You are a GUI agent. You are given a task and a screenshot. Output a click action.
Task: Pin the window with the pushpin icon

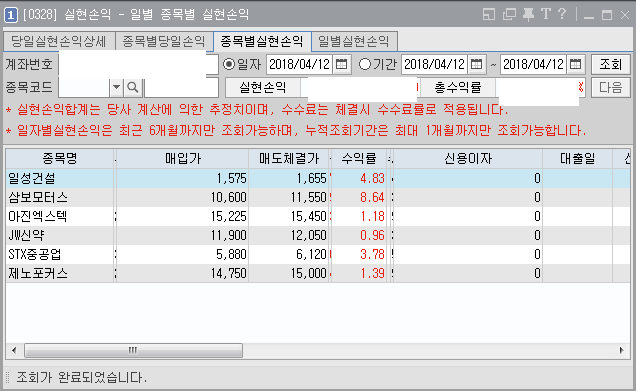528,15
